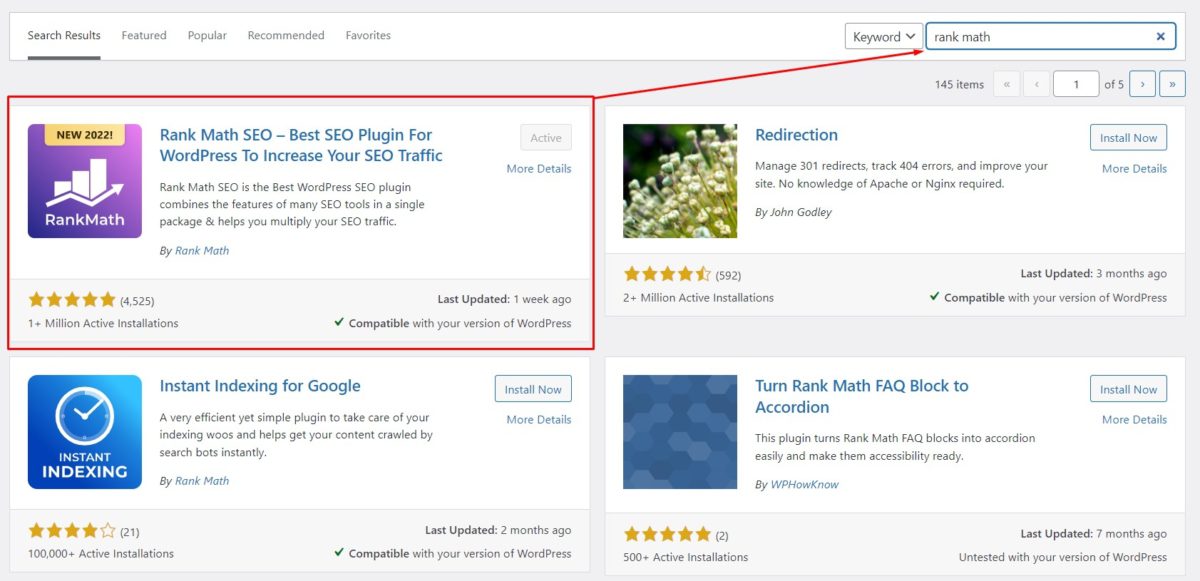Click the next-page arrow icon
Viewport: 1200px width, 581px height.
click(1142, 84)
